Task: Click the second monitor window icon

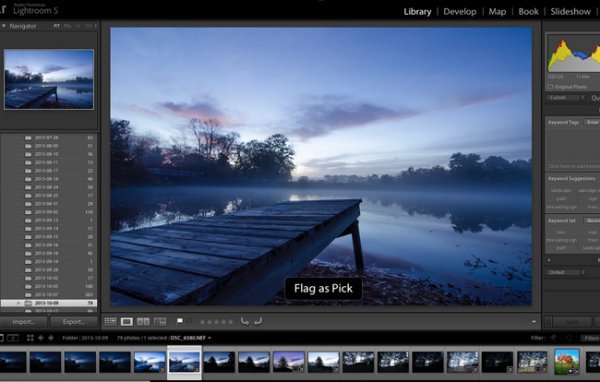Action: click(x=13, y=338)
